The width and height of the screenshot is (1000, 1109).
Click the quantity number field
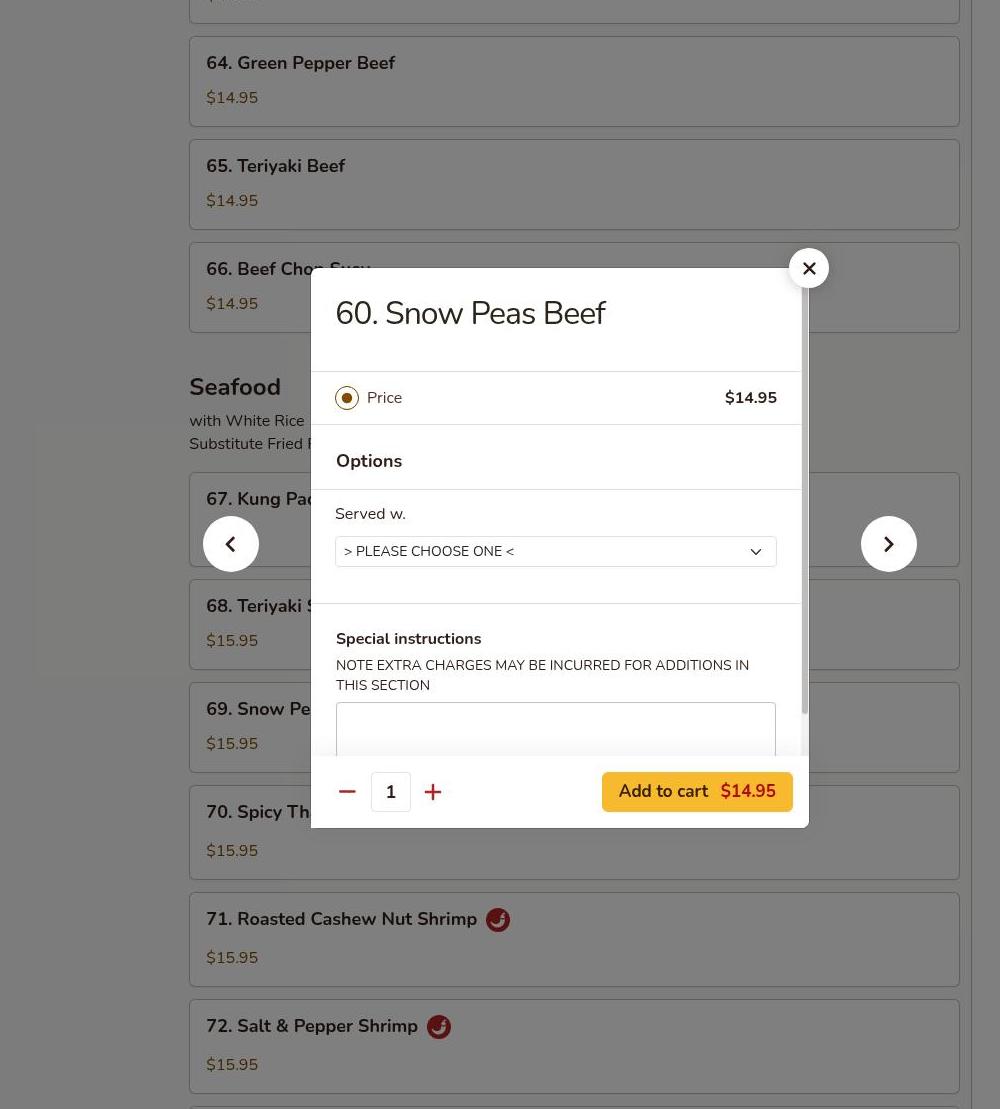pyautogui.click(x=391, y=792)
